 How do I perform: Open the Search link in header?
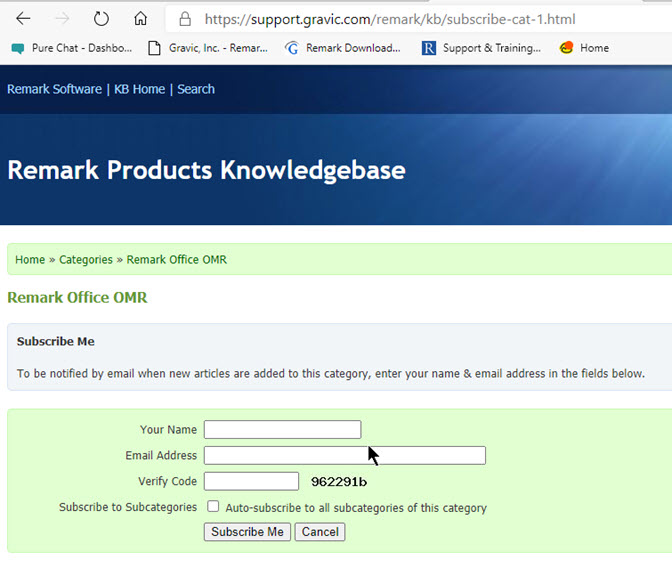point(196,89)
